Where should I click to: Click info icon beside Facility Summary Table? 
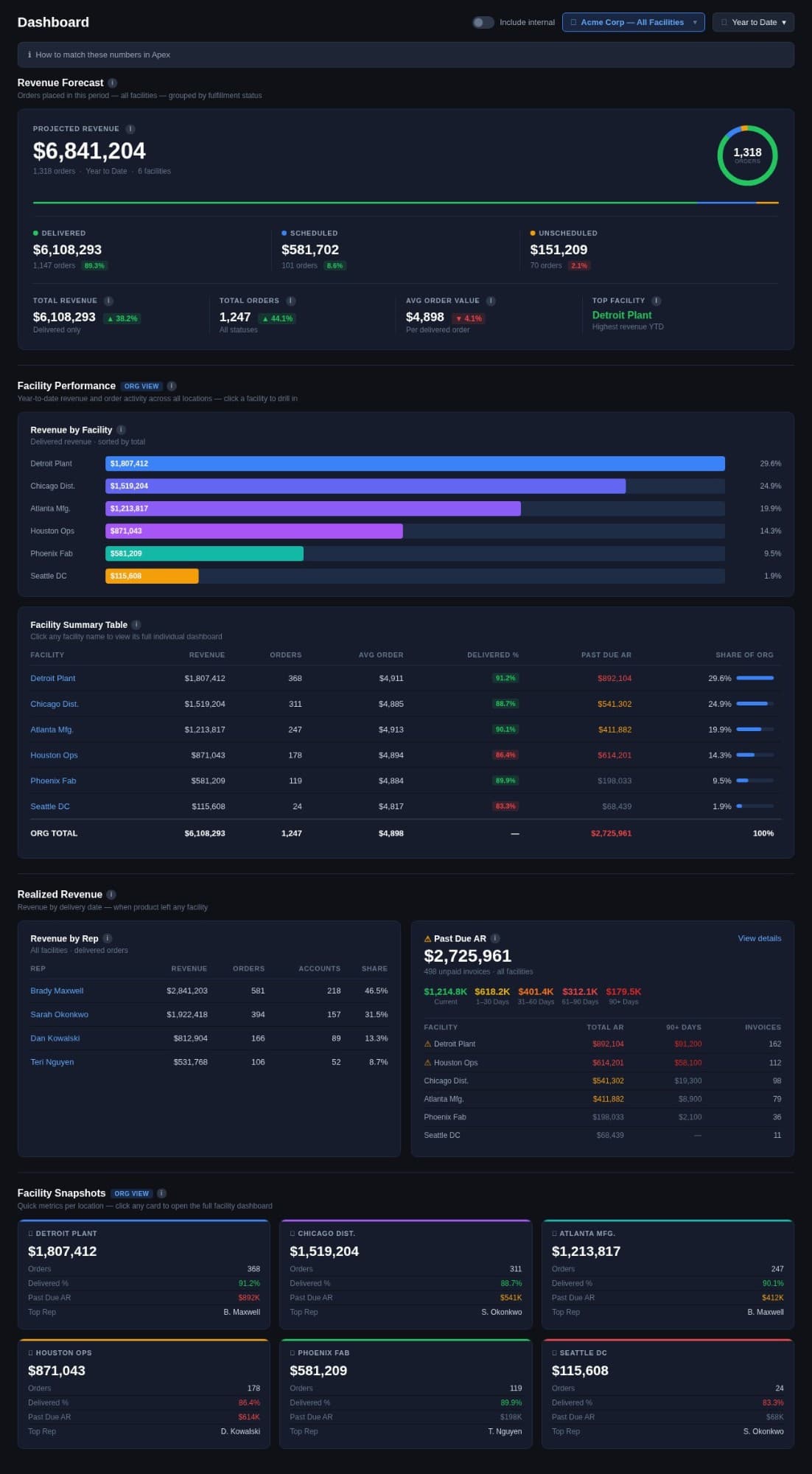click(x=136, y=625)
